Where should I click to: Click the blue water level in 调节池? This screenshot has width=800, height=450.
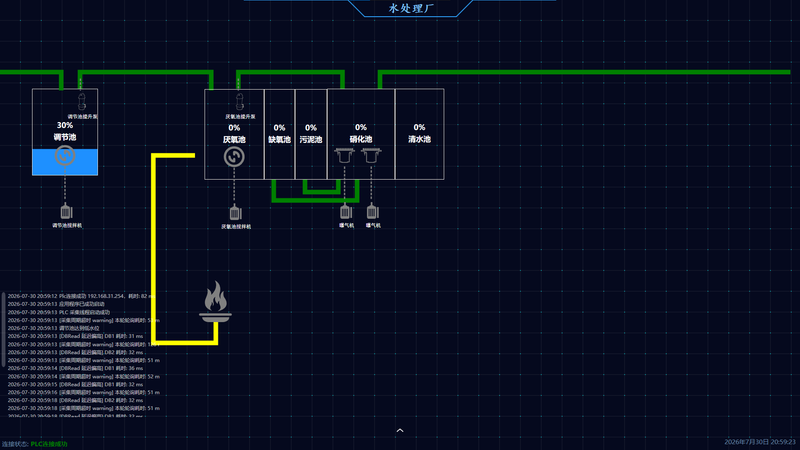[x=65, y=162]
